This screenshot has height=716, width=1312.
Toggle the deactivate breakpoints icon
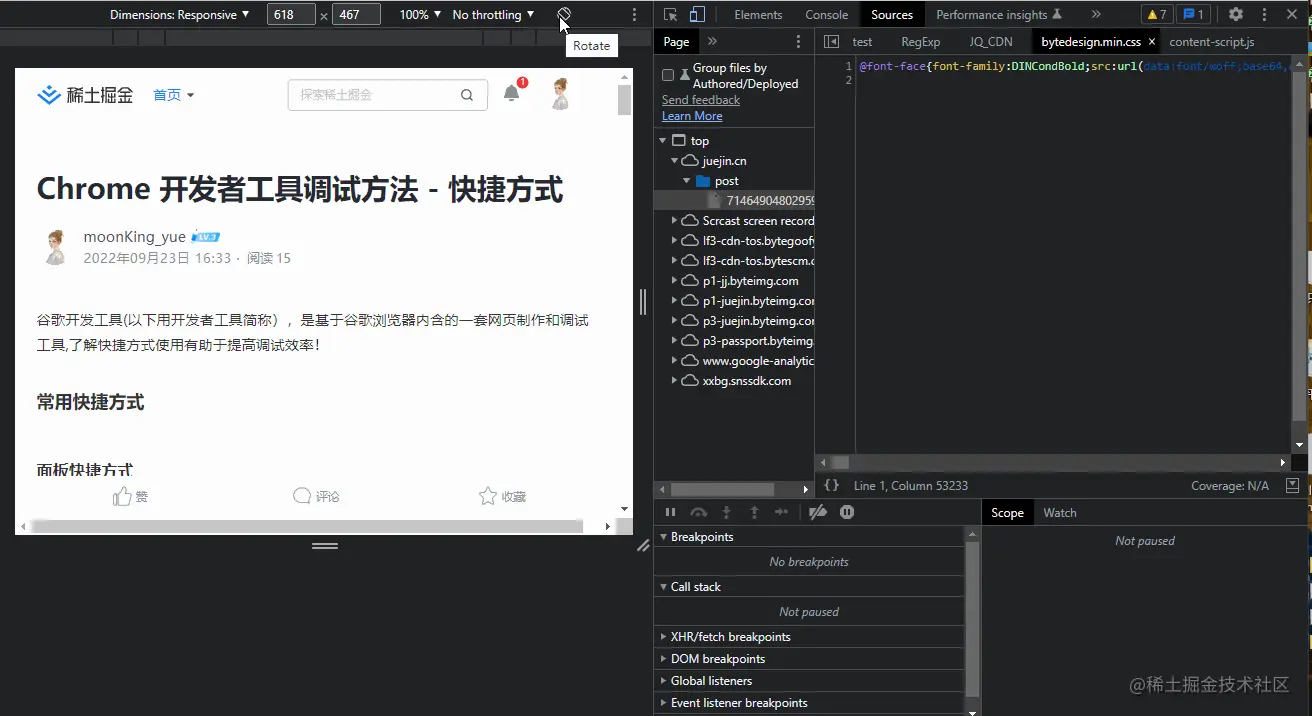[818, 512]
